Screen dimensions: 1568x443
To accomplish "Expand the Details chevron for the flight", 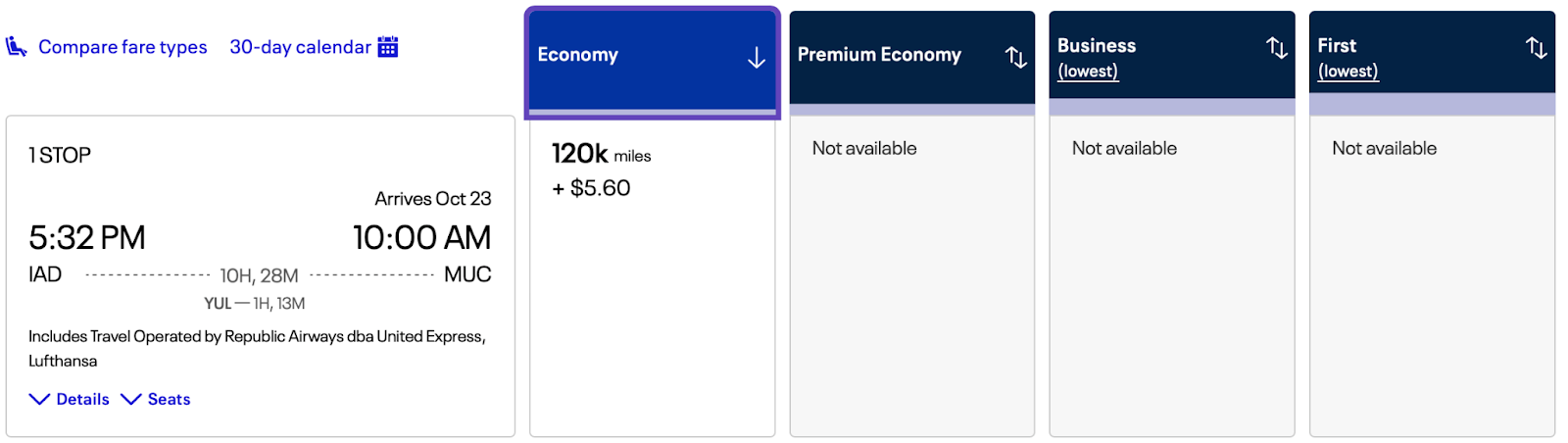I will point(39,399).
